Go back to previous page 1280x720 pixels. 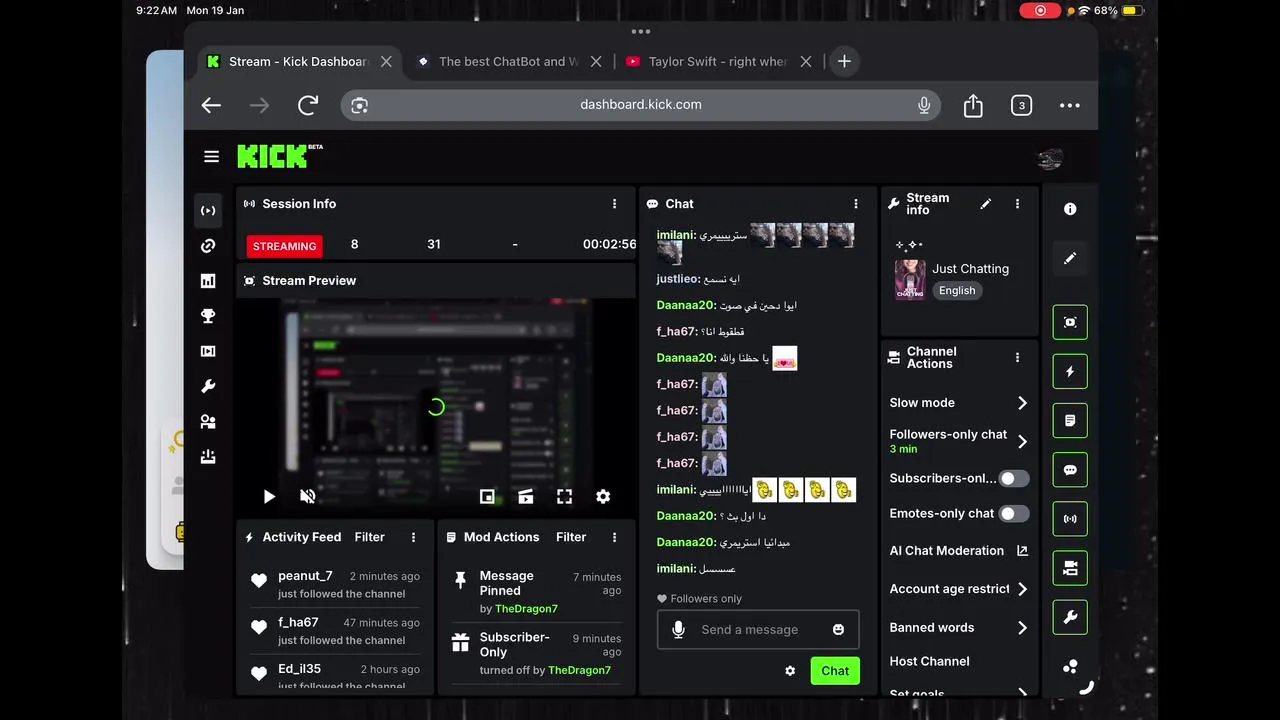point(211,105)
